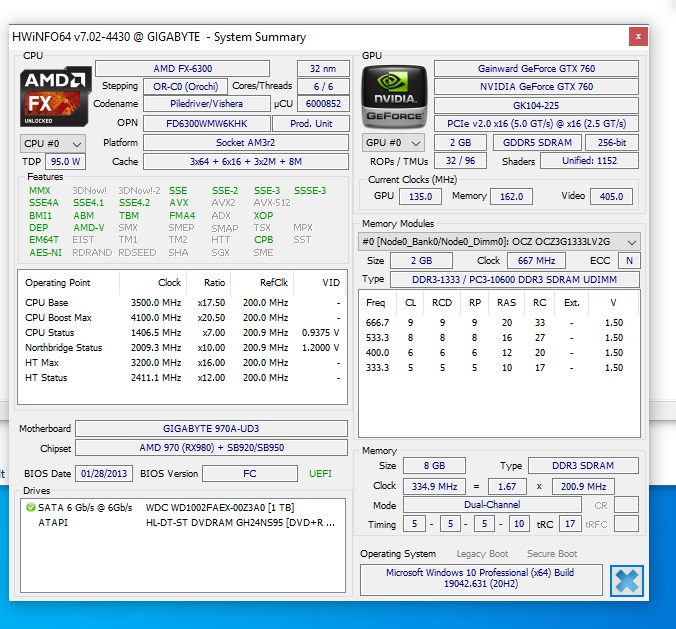The image size is (676, 629).
Task: Select the CPU Base operating point row
Action: 182,303
